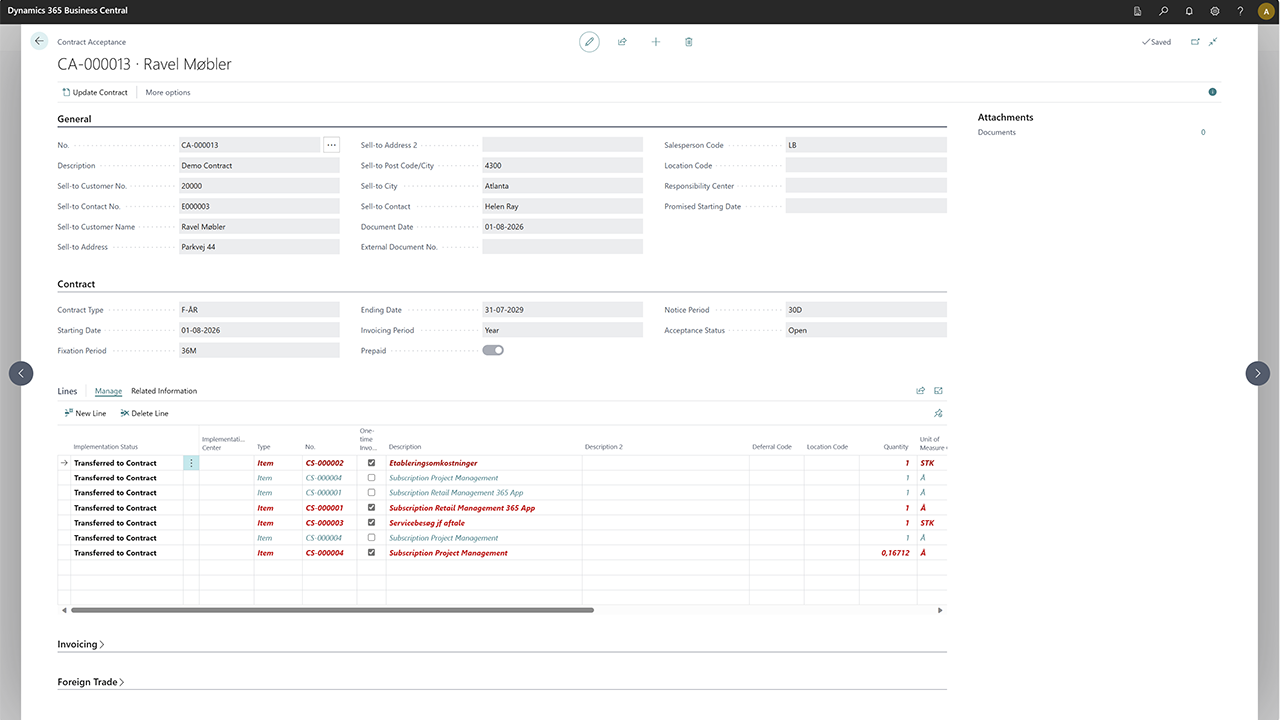This screenshot has width=1280, height=720.
Task: Click the pin icon in Lines toolbar
Action: pos(938,413)
